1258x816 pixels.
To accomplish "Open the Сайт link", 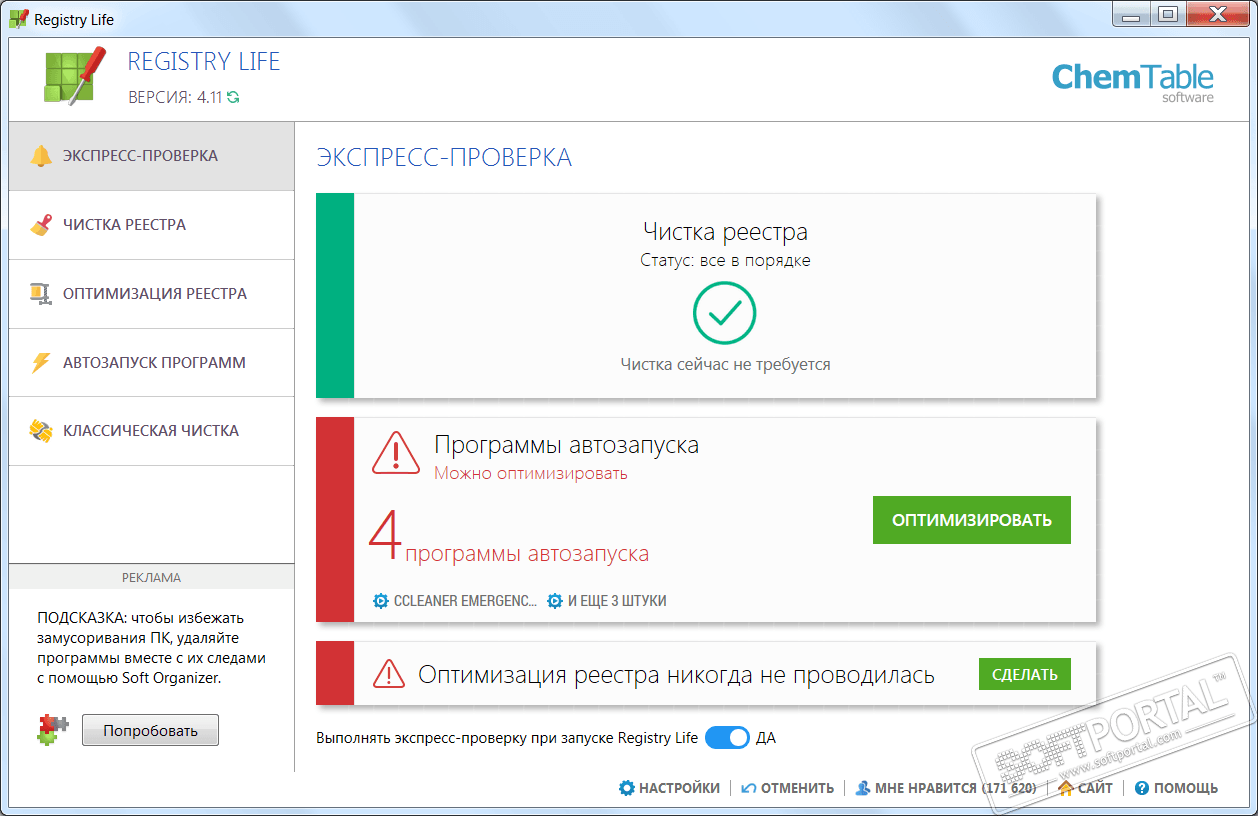I will (1096, 788).
